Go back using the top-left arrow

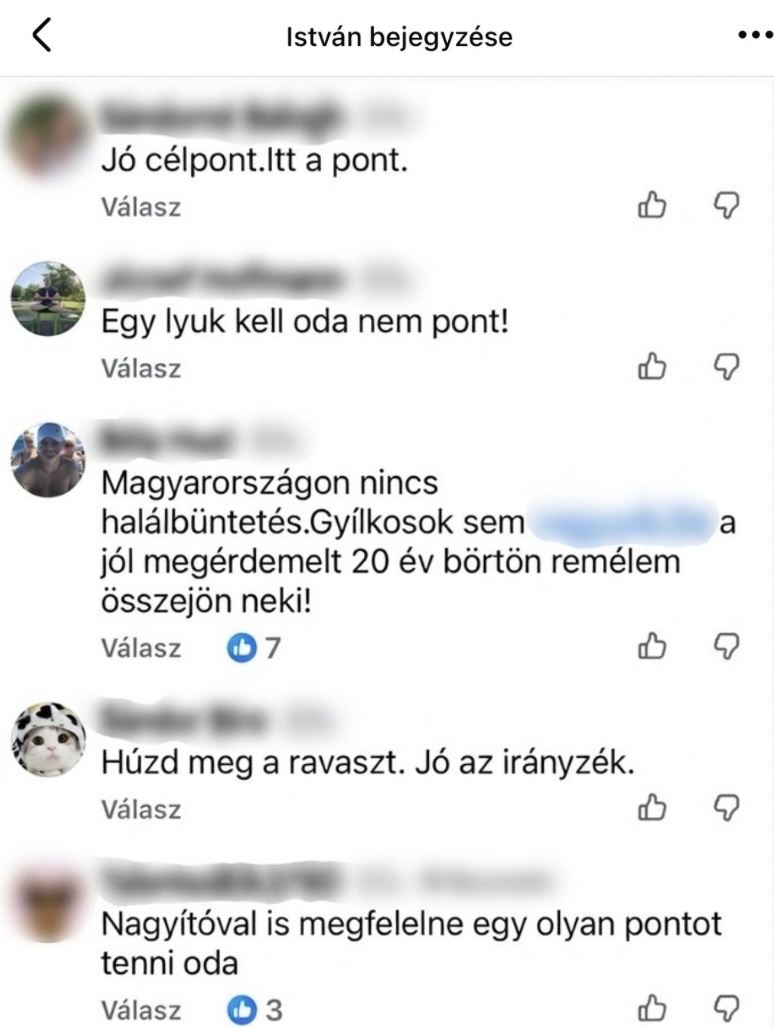coord(42,35)
